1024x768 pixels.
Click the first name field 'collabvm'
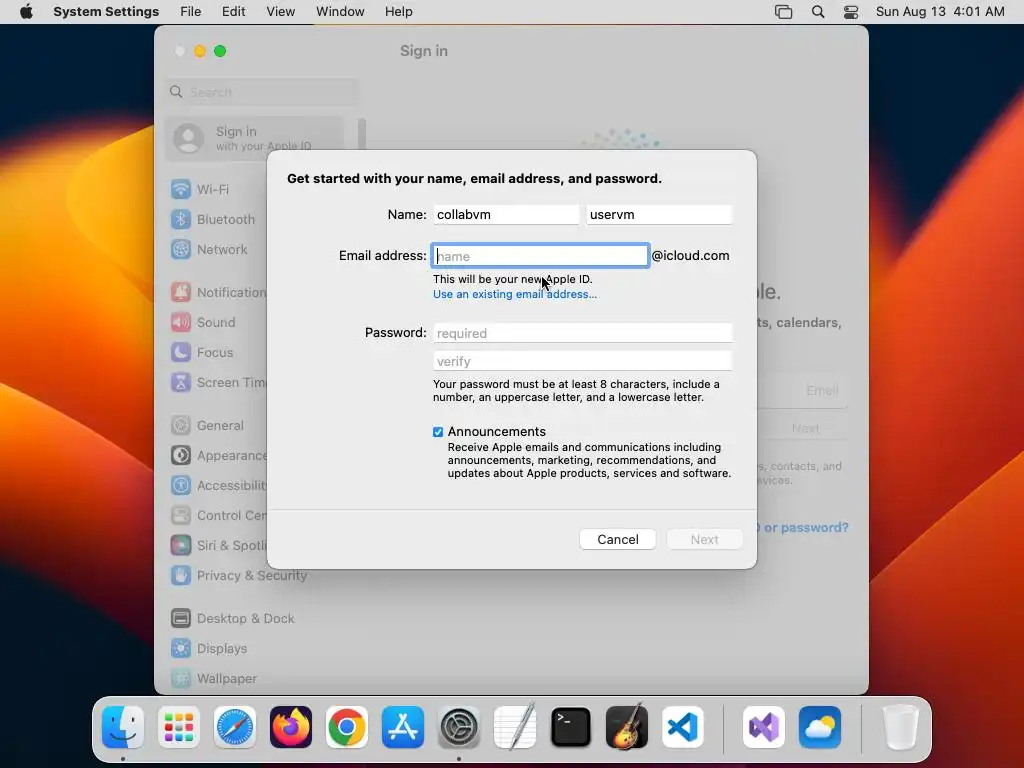pyautogui.click(x=505, y=214)
